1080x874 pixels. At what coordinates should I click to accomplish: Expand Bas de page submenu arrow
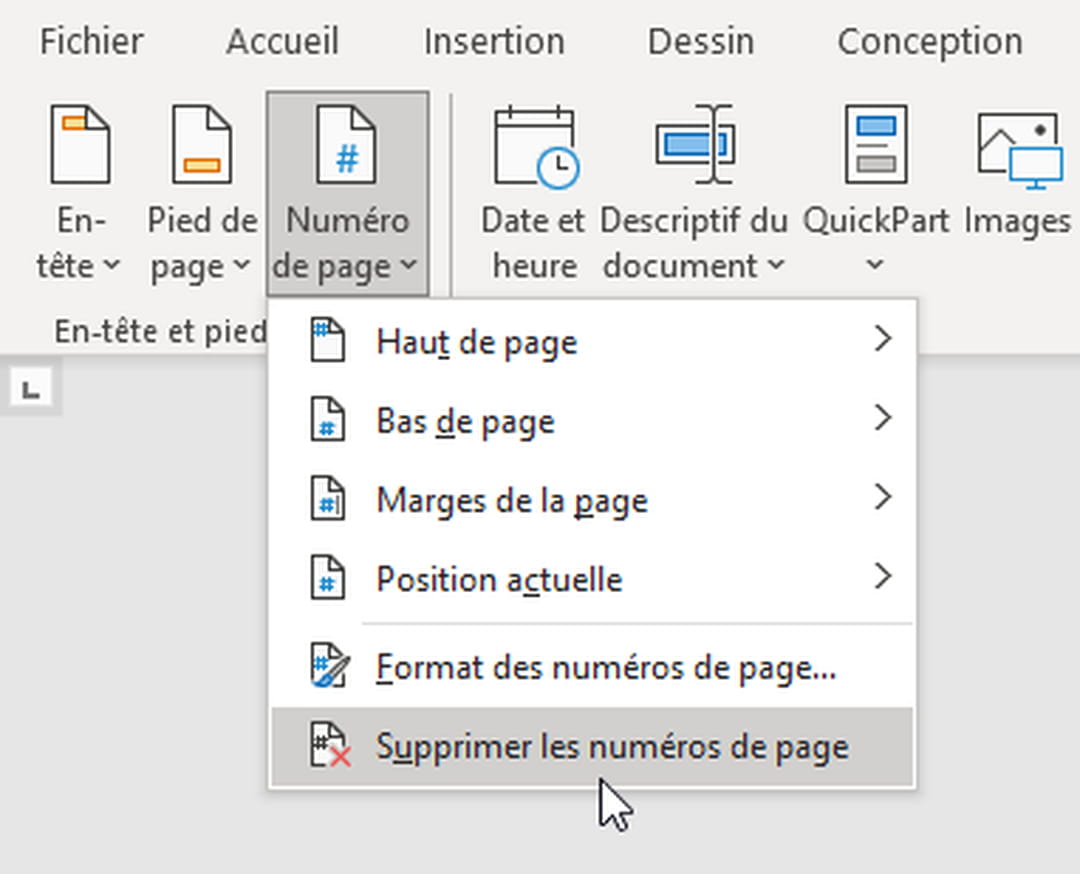882,417
